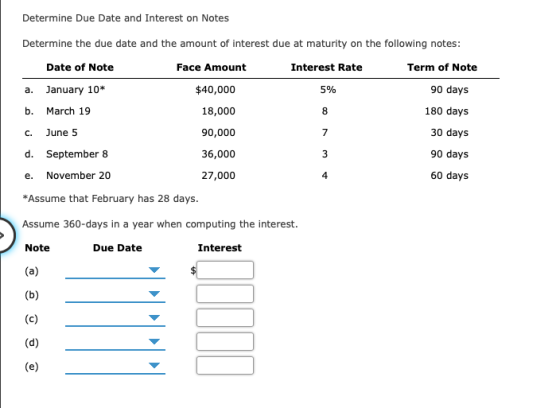
Task: Open the Due Date dropdown for note (e)
Action: pyautogui.click(x=115, y=366)
